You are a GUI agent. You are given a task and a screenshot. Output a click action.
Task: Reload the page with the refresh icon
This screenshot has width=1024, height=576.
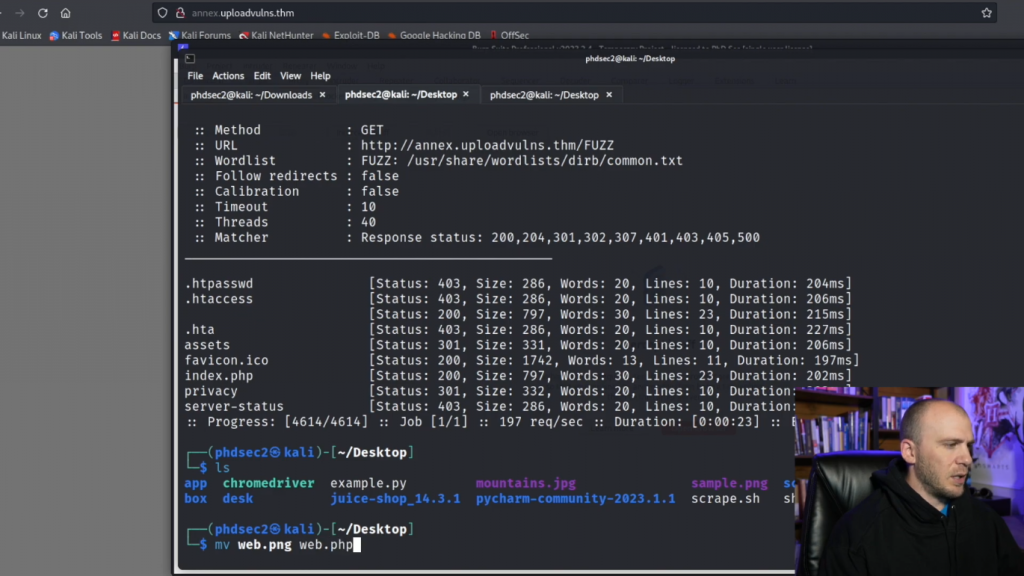[x=43, y=13]
